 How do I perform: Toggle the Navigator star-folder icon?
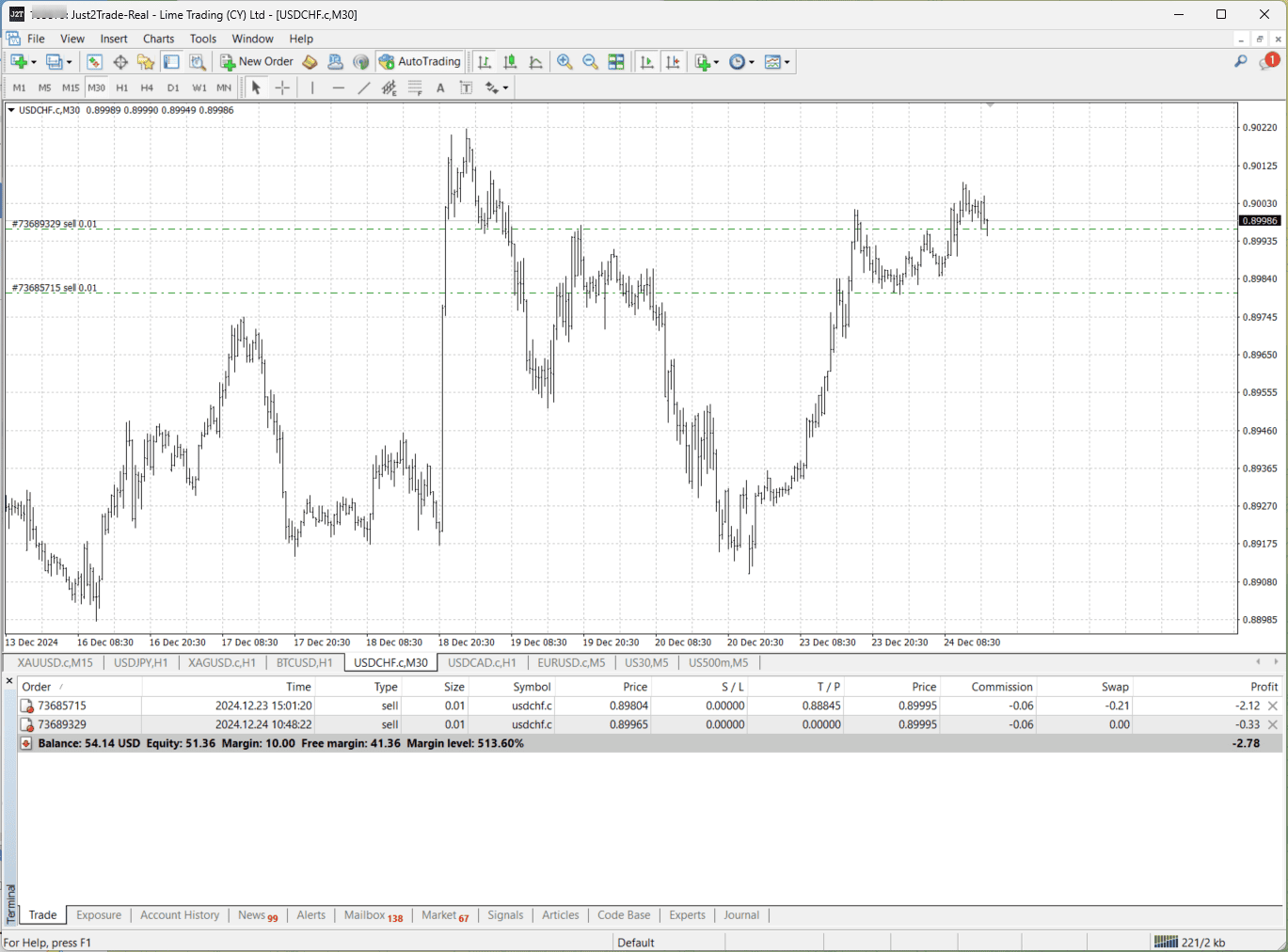click(146, 62)
